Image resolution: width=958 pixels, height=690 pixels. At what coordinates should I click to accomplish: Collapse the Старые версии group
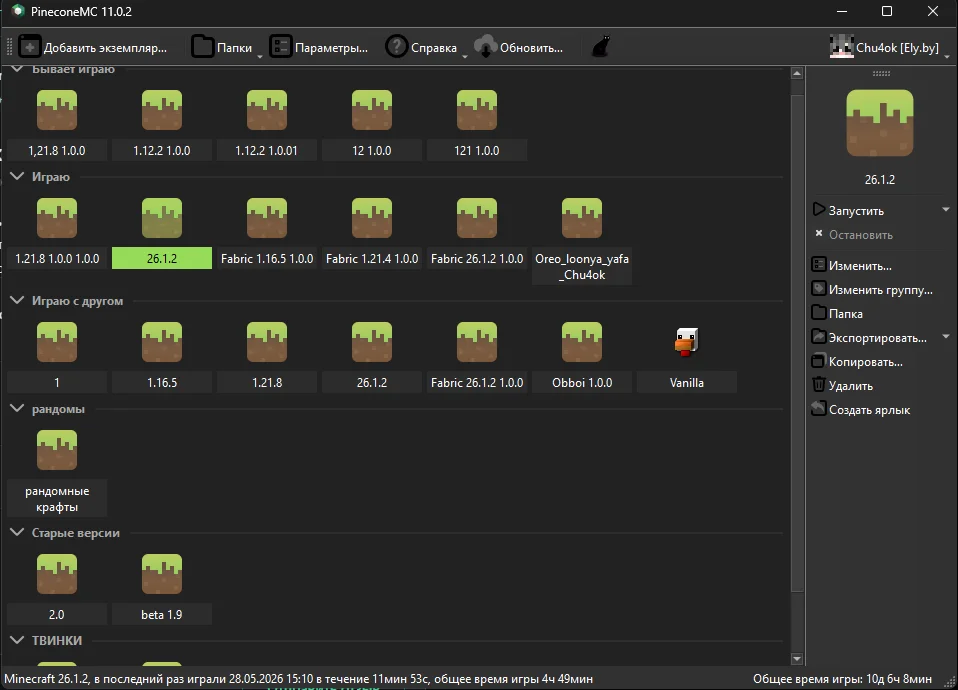tap(17, 533)
